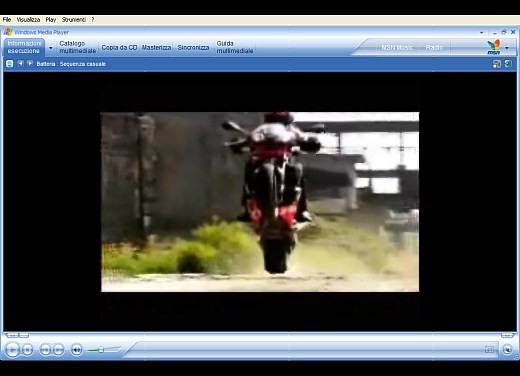Toggle repeat button above Stop
Screen dimensions: 520x376
[24, 335]
